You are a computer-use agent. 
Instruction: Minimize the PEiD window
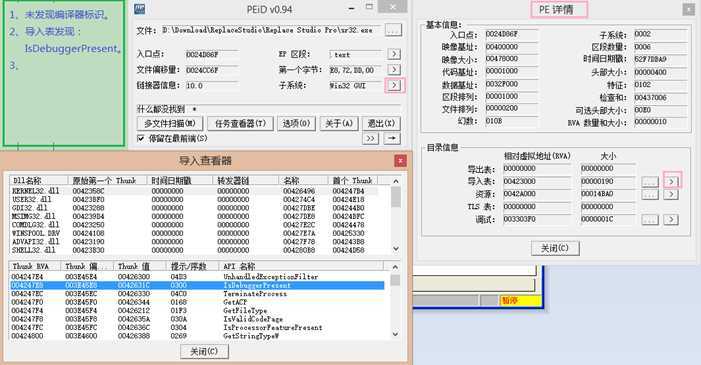pyautogui.click(x=352, y=8)
